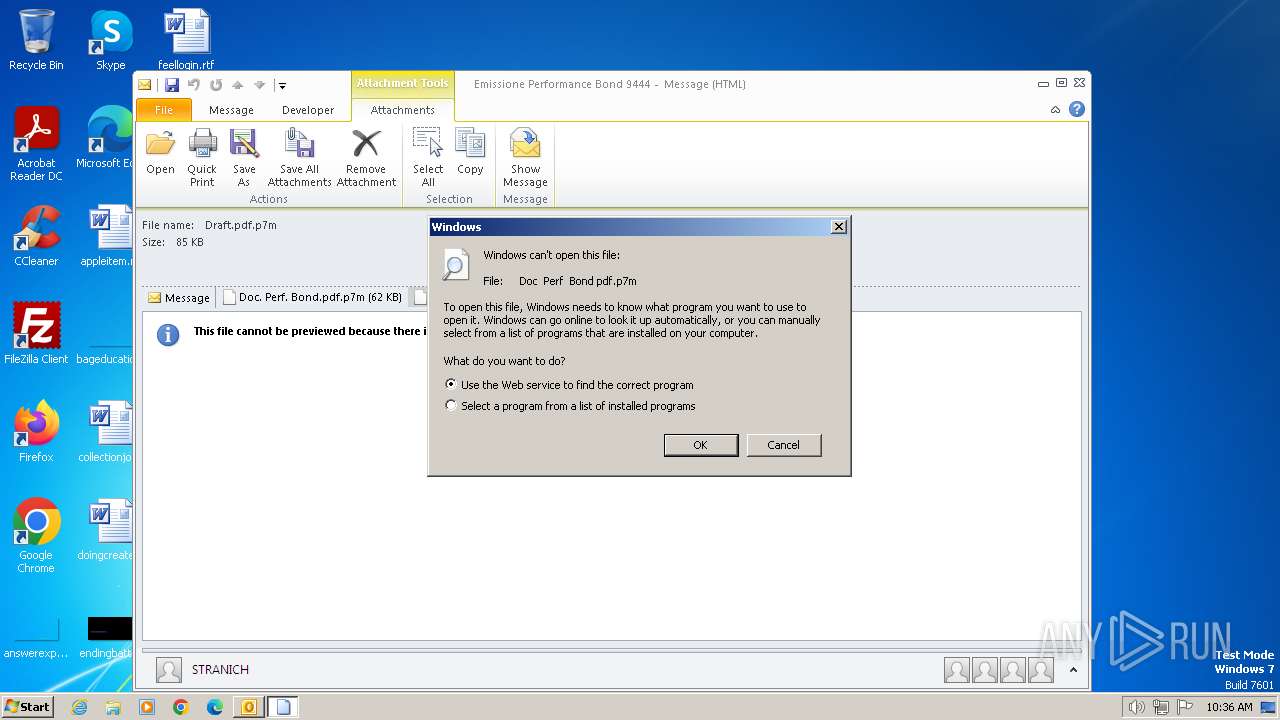Click the last contact photo in People Pane
Image resolution: width=1280 pixels, height=720 pixels.
[1041, 670]
